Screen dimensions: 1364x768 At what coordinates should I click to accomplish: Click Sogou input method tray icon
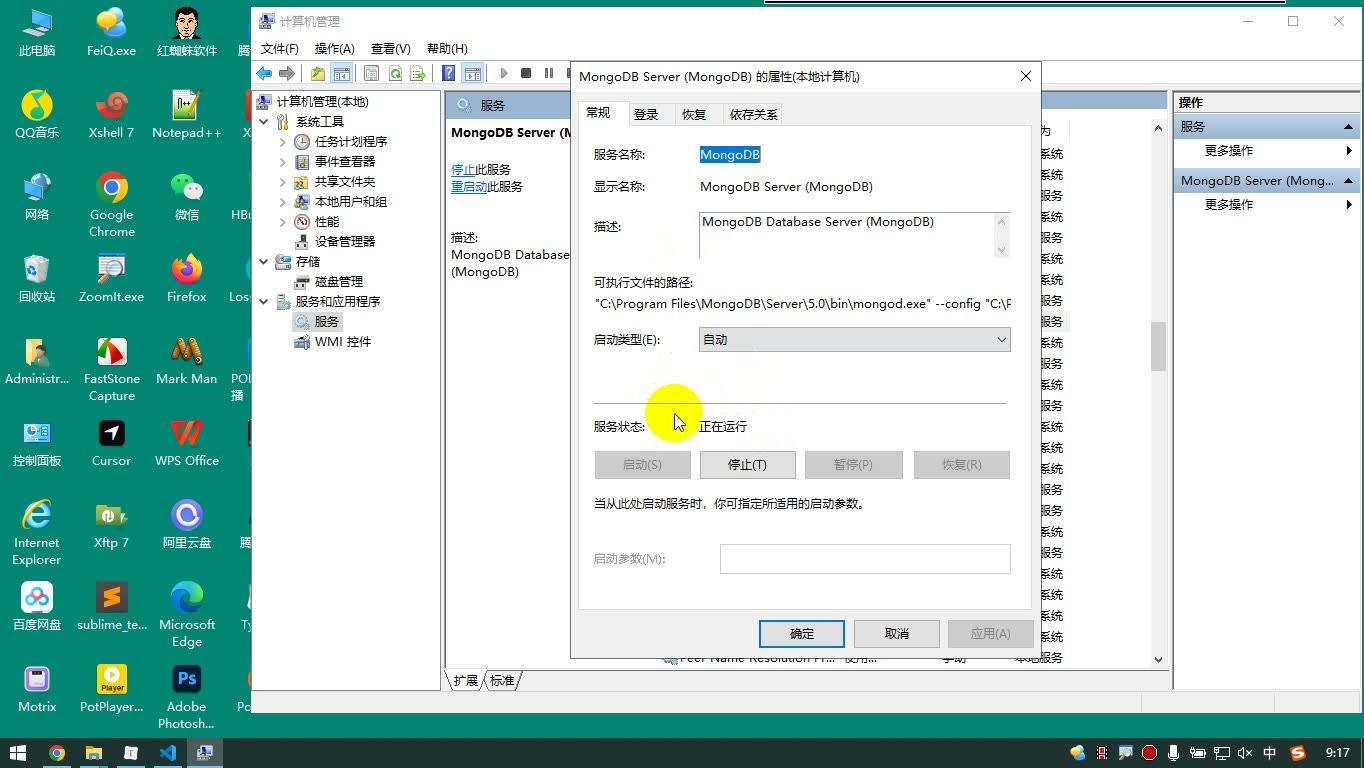[1298, 753]
